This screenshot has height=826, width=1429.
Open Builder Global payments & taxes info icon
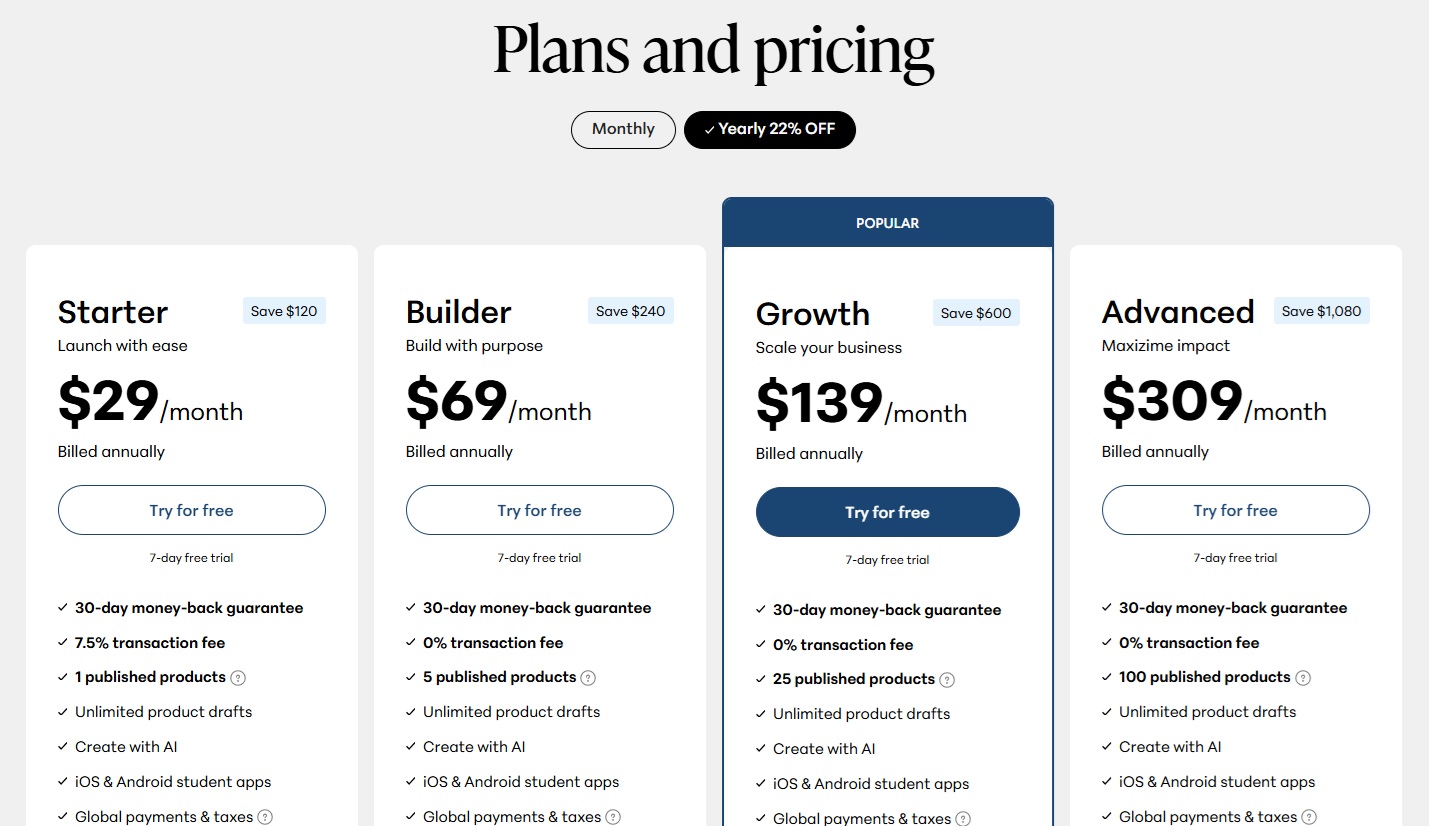point(613,817)
